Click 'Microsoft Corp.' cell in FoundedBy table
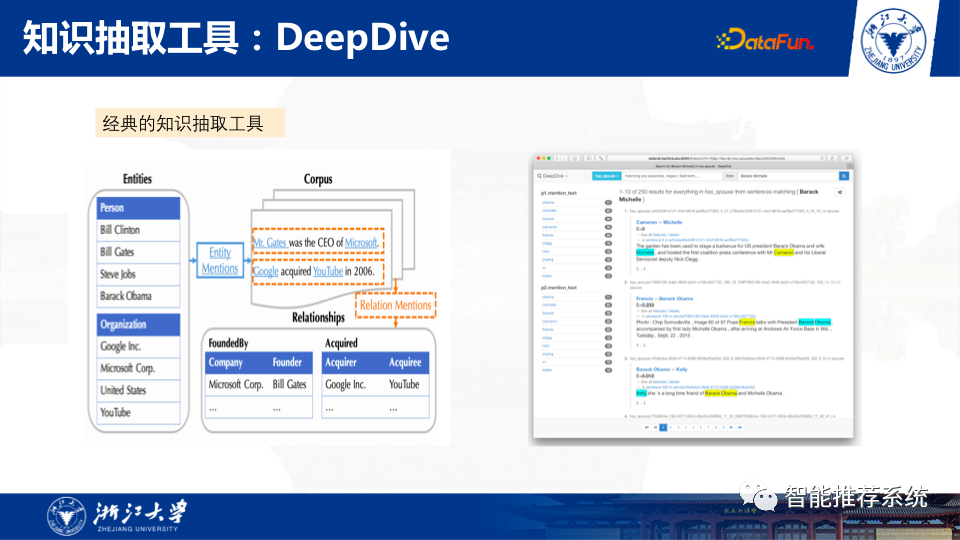Image resolution: width=960 pixels, height=540 pixels. click(236, 384)
